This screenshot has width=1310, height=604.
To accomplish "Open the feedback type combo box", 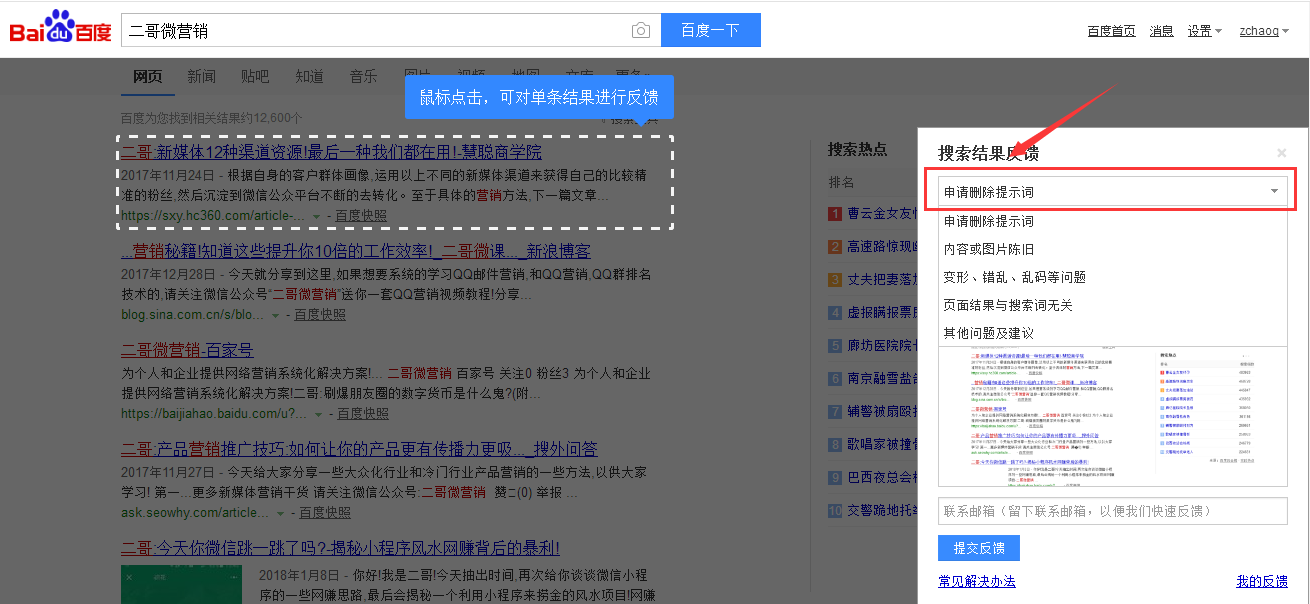I will pyautogui.click(x=1114, y=191).
